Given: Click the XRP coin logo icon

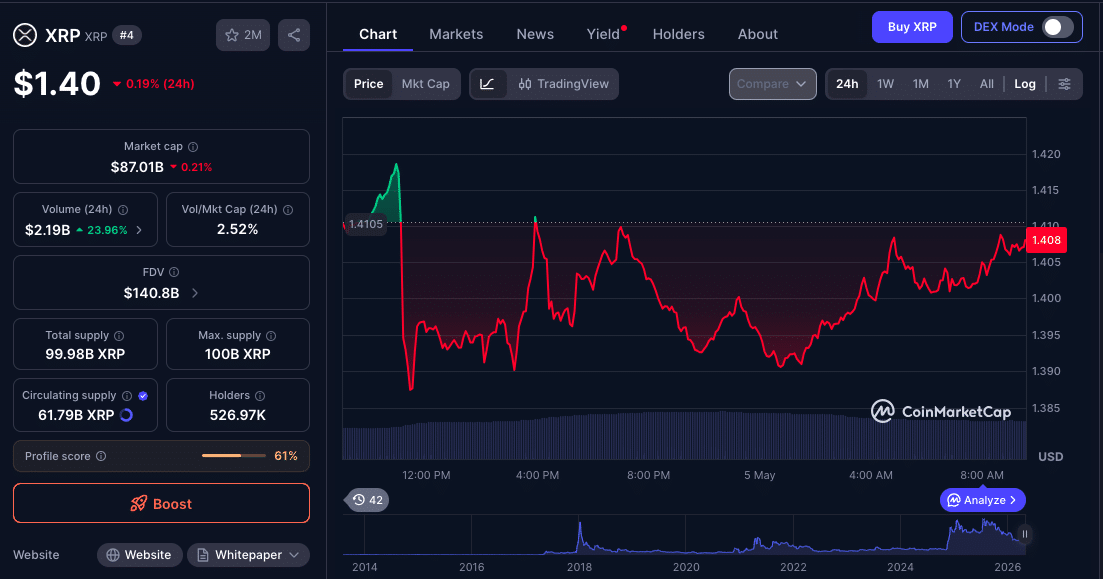Looking at the screenshot, I should pyautogui.click(x=25, y=35).
